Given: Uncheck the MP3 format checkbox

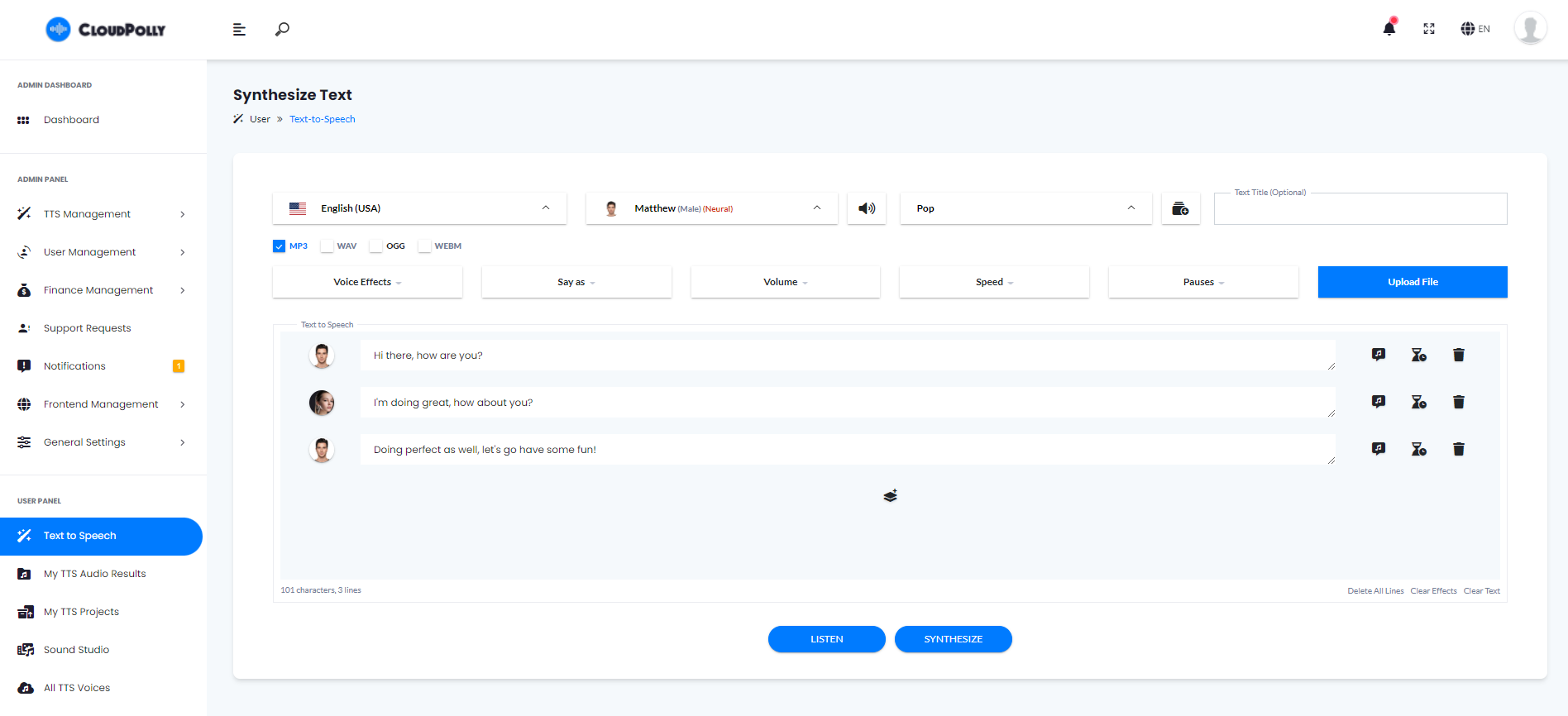Looking at the screenshot, I should coord(280,246).
